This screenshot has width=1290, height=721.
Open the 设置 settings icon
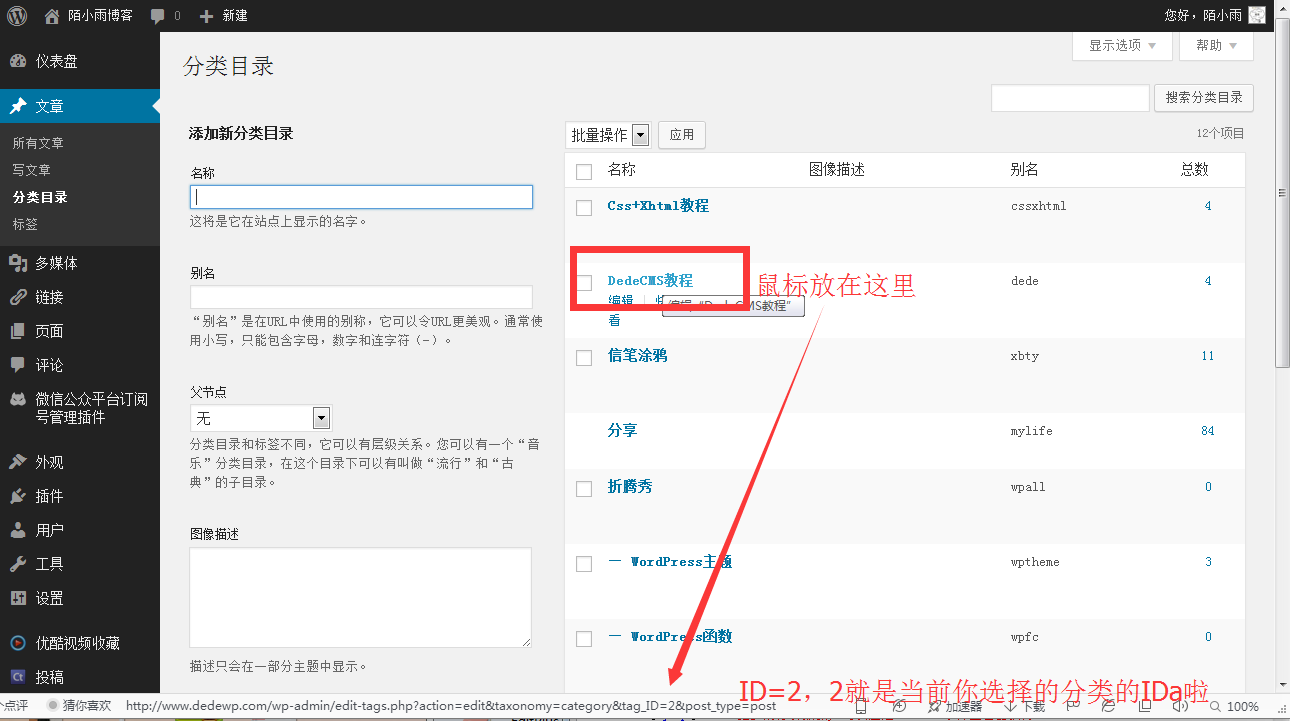(18, 598)
